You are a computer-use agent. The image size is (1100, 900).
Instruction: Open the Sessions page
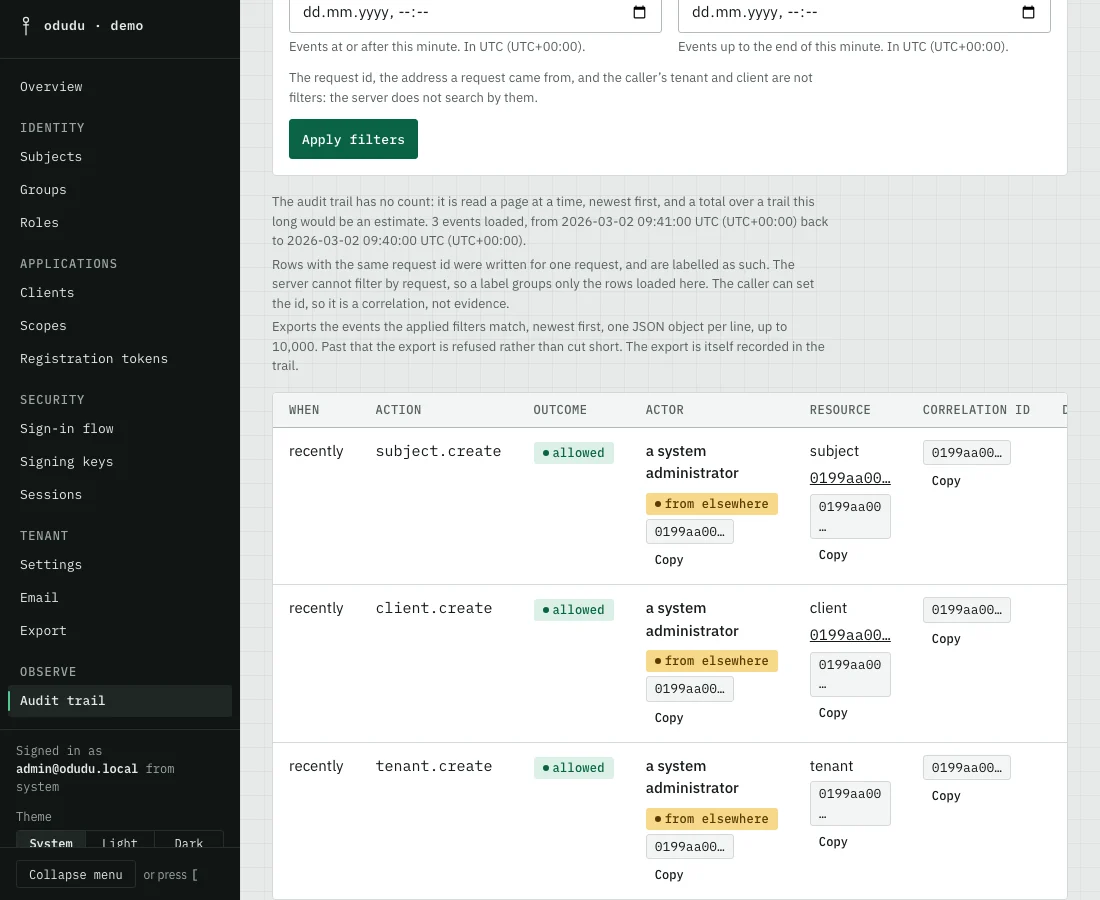51,495
